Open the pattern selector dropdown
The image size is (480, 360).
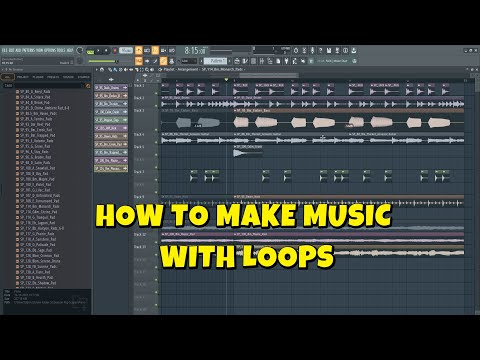(x=215, y=61)
